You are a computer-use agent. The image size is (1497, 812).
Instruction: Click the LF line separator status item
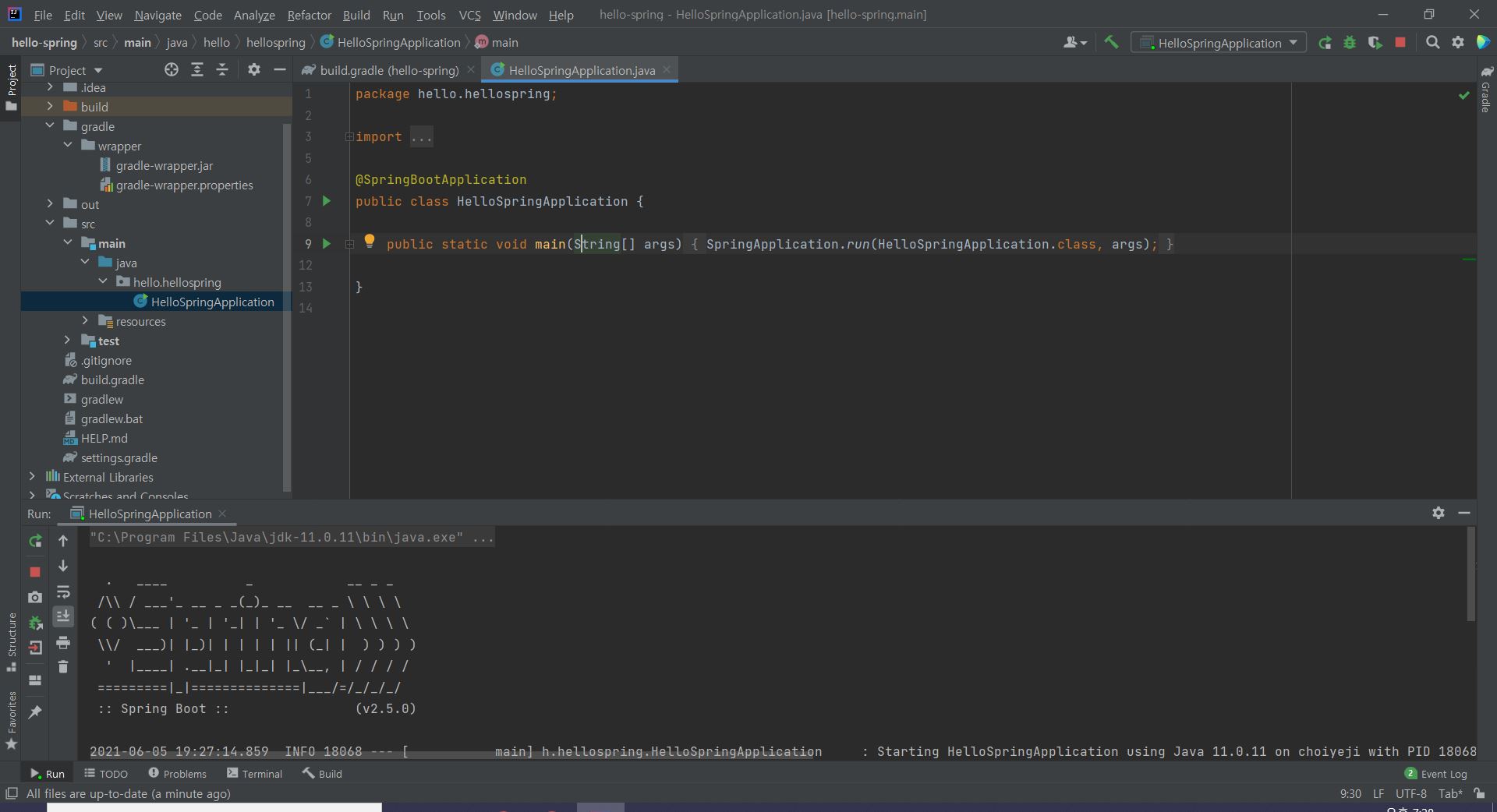point(1378,793)
